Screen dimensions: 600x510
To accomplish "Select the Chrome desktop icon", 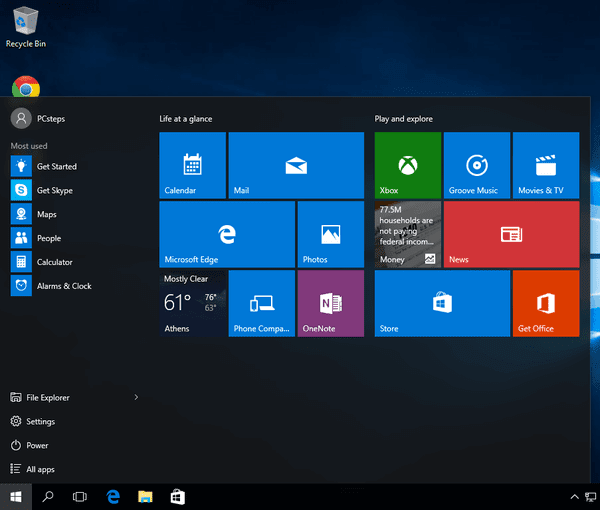I will pyautogui.click(x=26, y=86).
